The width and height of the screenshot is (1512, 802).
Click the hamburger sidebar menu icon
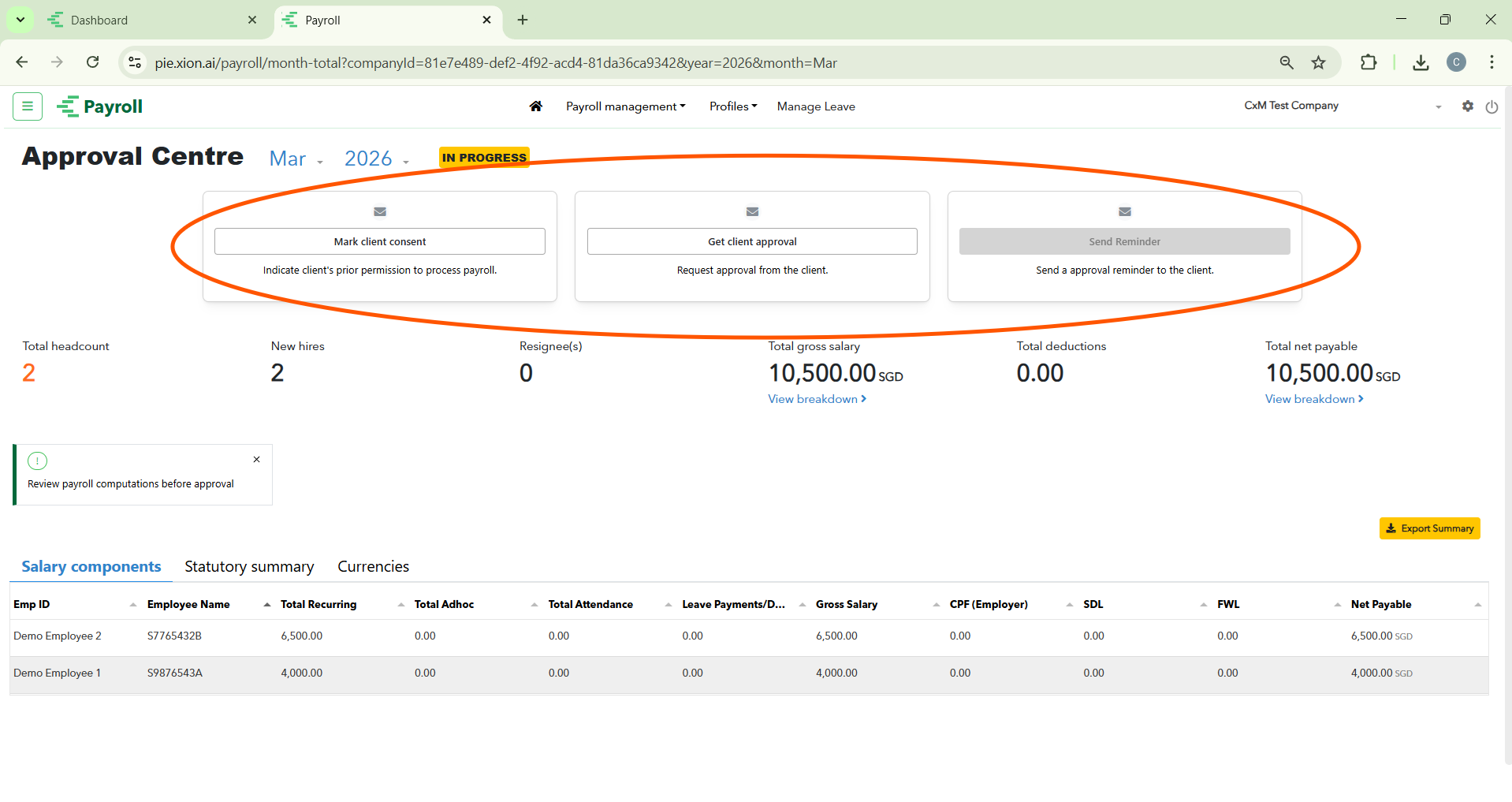pyautogui.click(x=28, y=106)
